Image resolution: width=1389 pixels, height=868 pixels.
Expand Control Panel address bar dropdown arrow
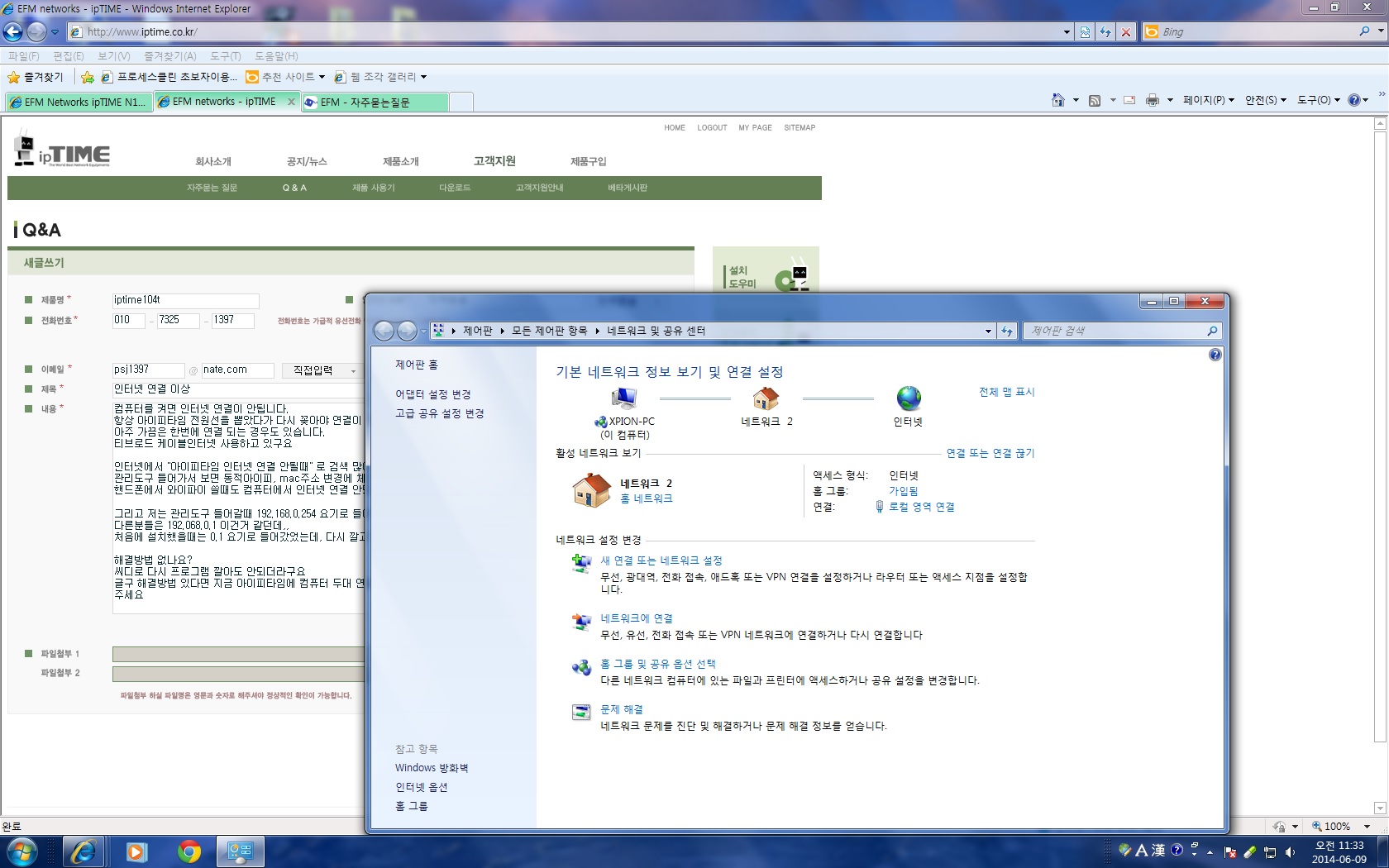[x=988, y=331]
